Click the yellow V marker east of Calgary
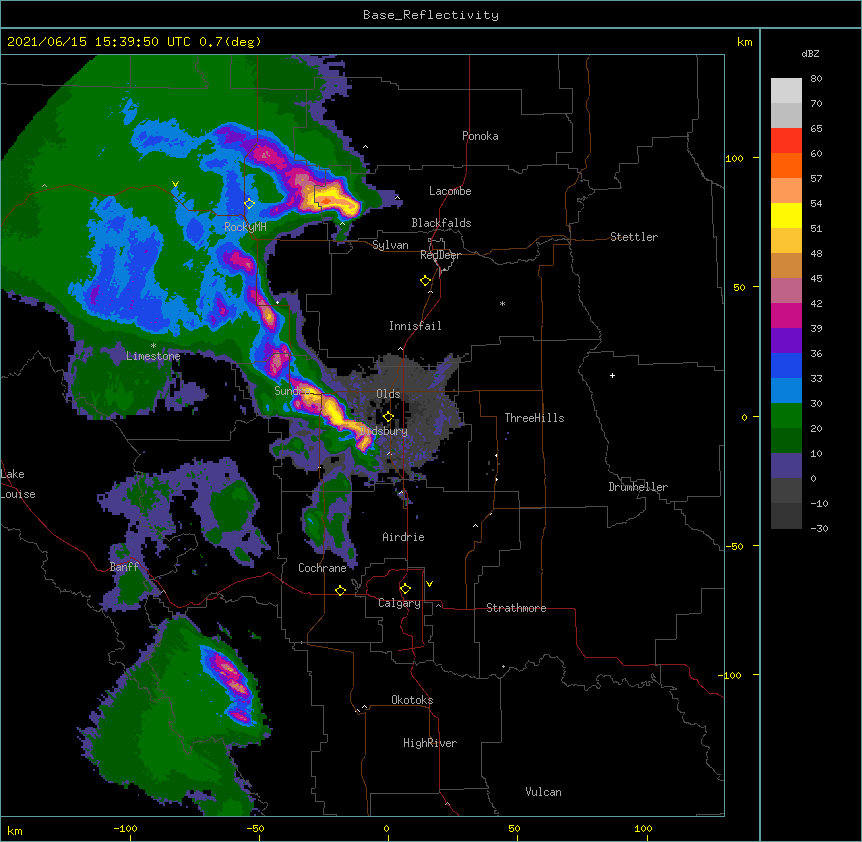Image resolution: width=862 pixels, height=842 pixels. coord(429,584)
